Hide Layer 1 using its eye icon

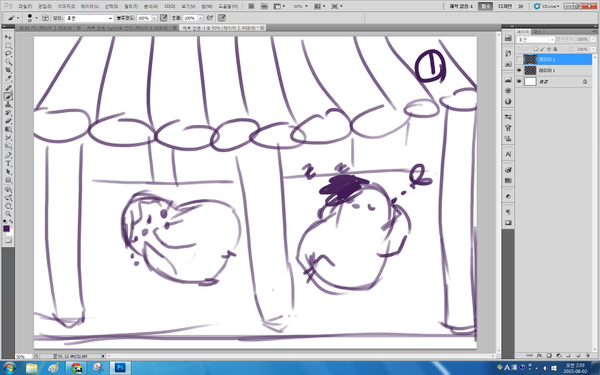click(x=519, y=70)
